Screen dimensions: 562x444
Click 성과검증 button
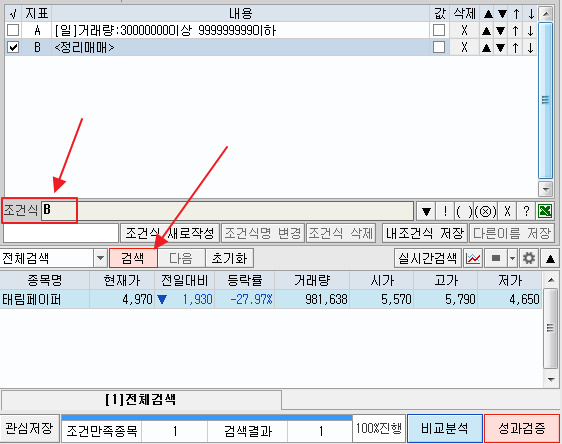click(522, 428)
